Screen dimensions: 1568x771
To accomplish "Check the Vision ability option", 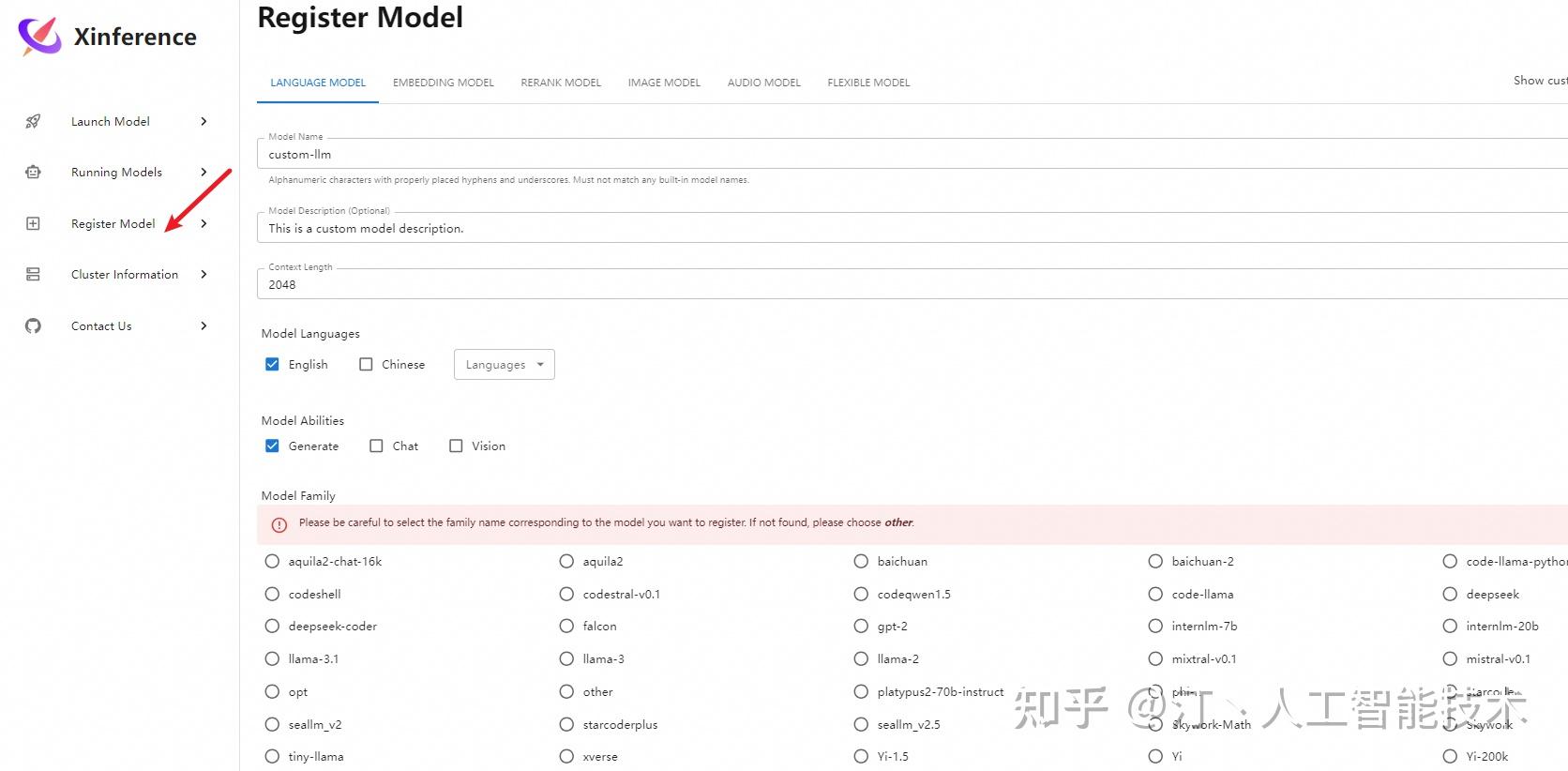I will [457, 446].
